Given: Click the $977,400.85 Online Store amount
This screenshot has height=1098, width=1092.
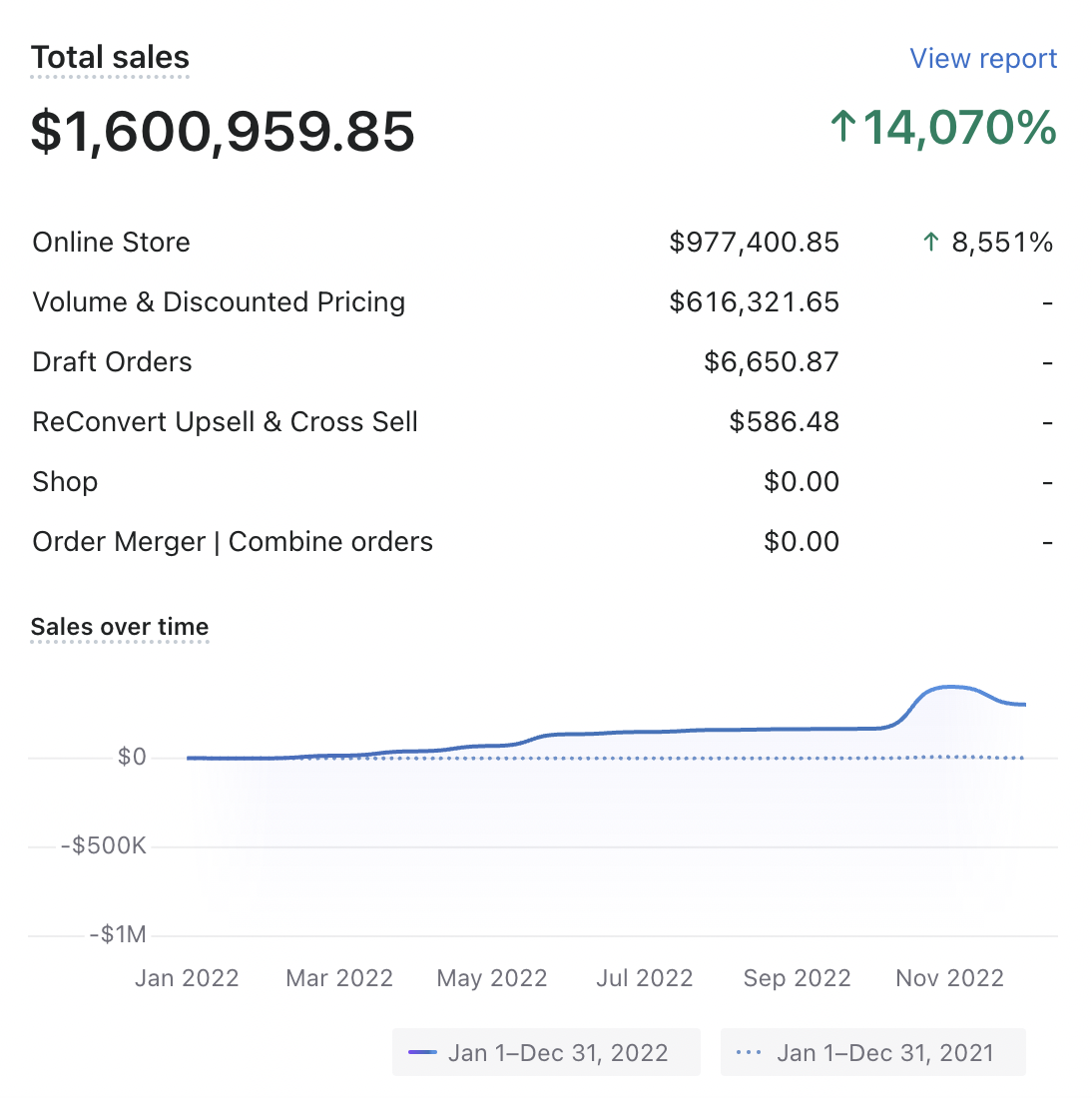Looking at the screenshot, I should pos(754,243).
